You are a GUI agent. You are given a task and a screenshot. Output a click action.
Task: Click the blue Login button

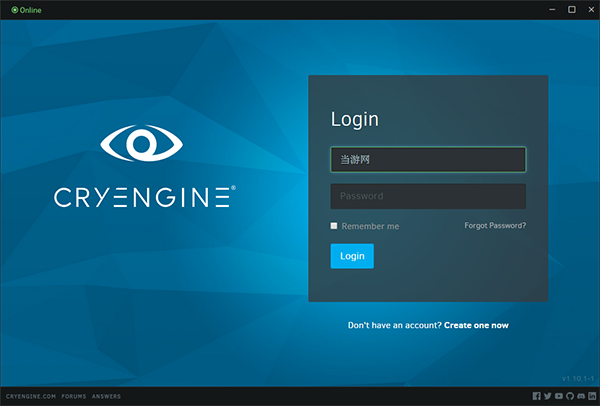coord(352,256)
